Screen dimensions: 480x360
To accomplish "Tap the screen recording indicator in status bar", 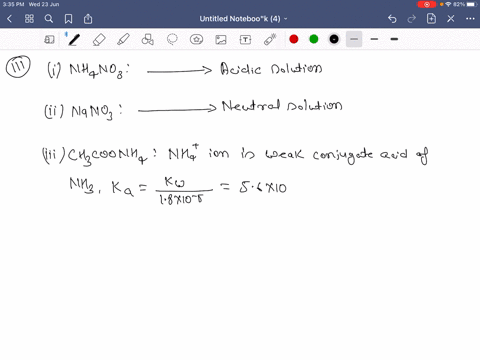I will pyautogui.click(x=426, y=4).
